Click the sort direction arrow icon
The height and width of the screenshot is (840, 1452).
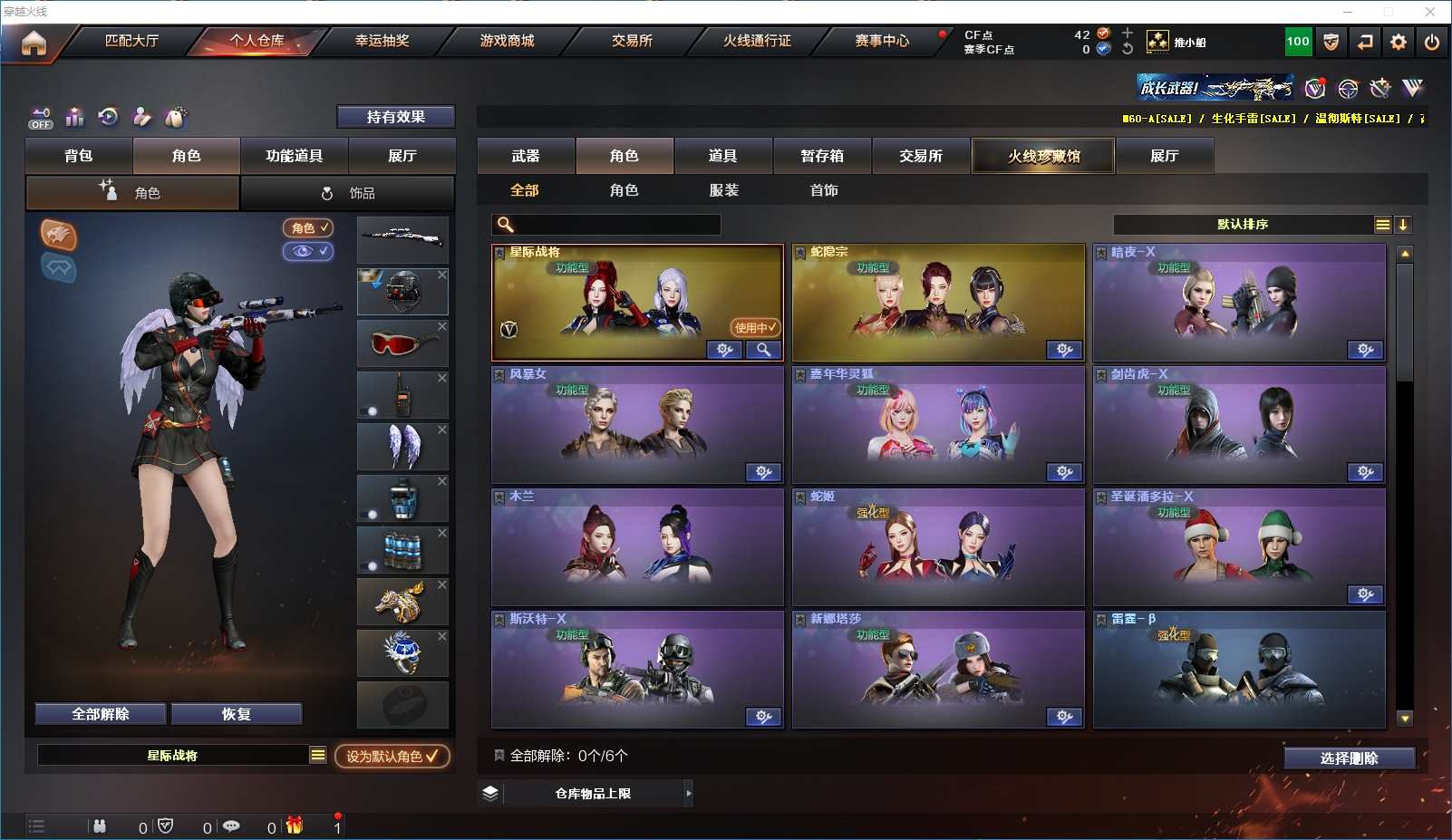click(1403, 225)
